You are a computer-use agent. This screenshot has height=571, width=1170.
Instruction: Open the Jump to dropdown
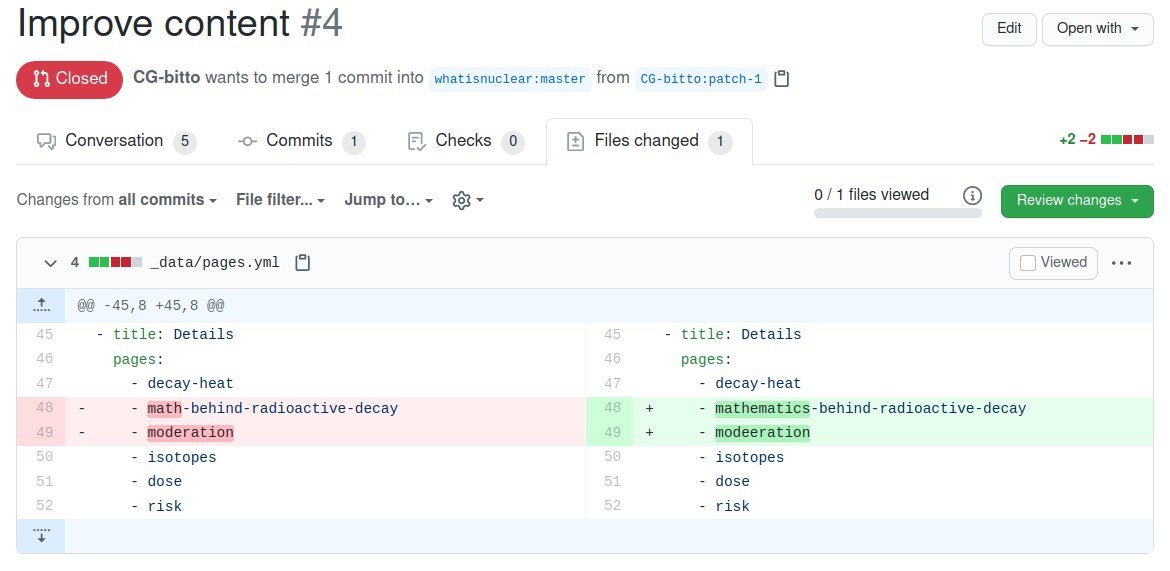[x=389, y=200]
